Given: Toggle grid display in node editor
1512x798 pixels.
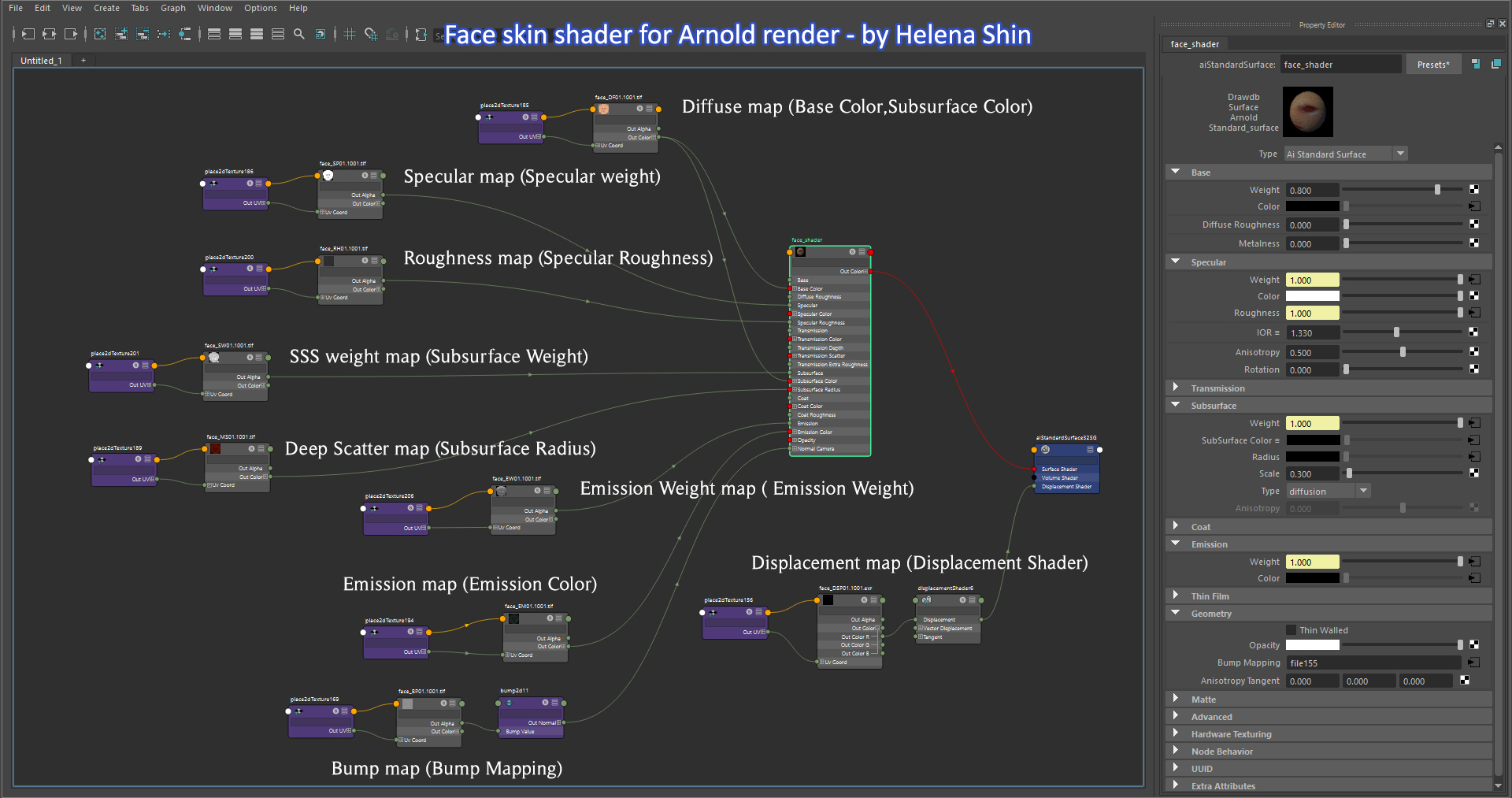Looking at the screenshot, I should 350,34.
